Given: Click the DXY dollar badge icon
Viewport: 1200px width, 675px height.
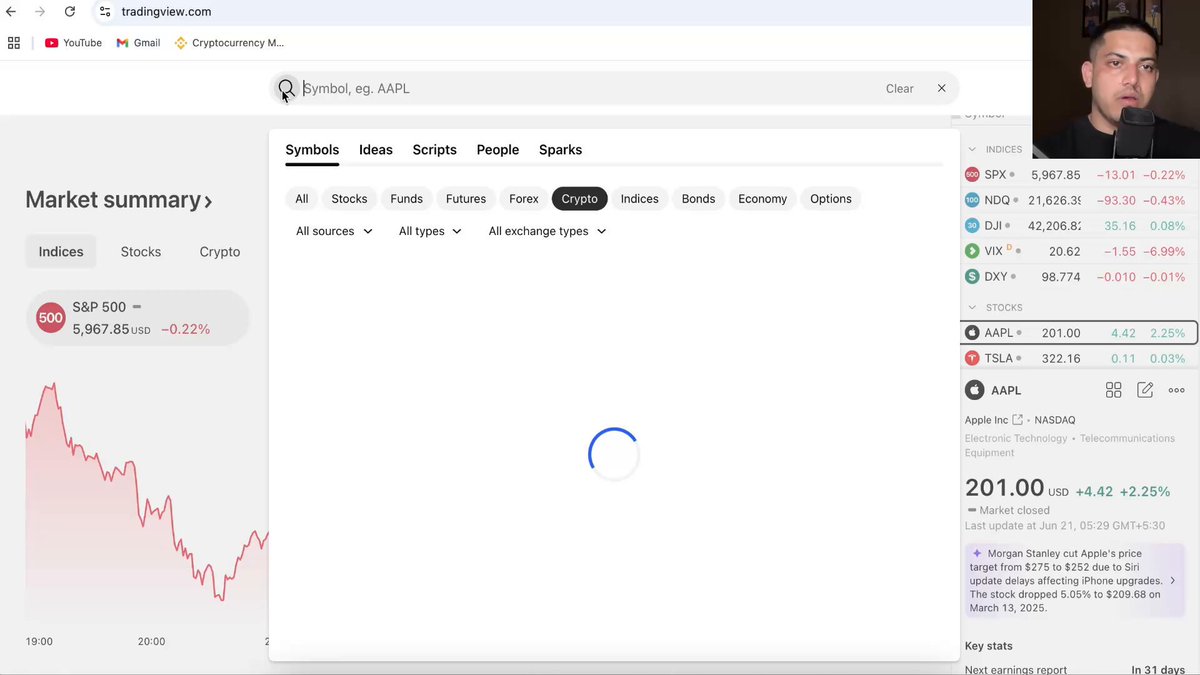Looking at the screenshot, I should 972,276.
